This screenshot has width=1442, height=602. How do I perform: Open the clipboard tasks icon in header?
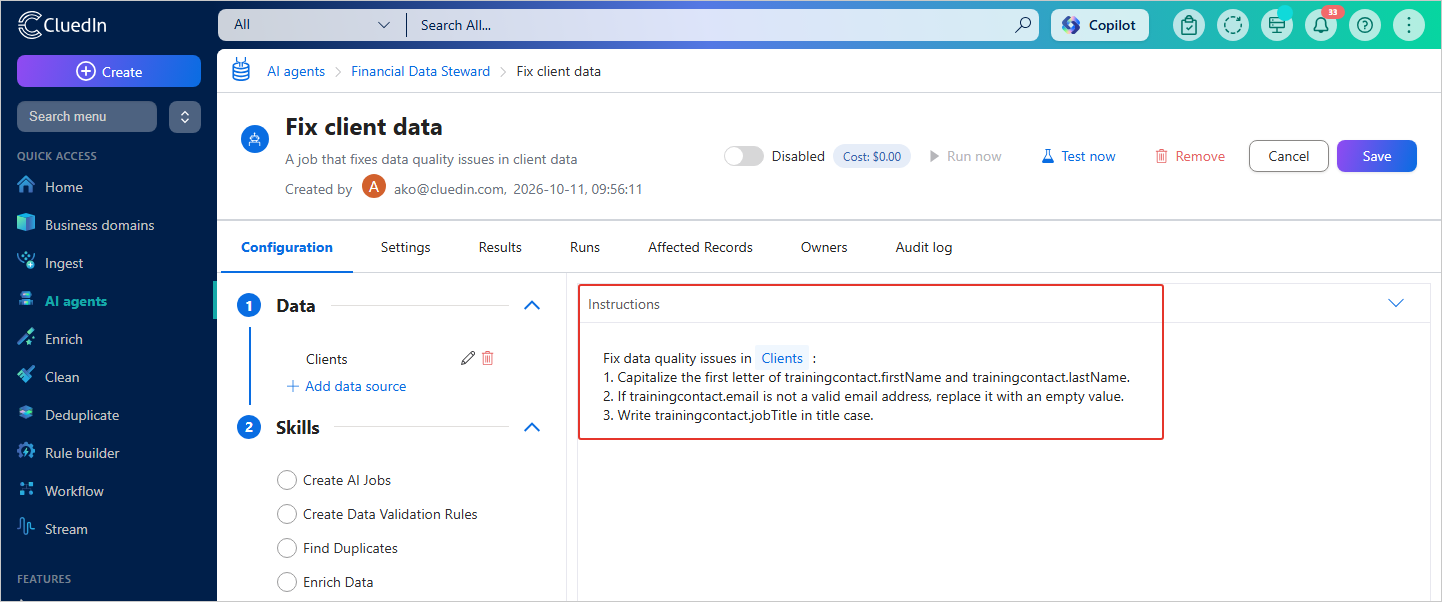[x=1188, y=25]
